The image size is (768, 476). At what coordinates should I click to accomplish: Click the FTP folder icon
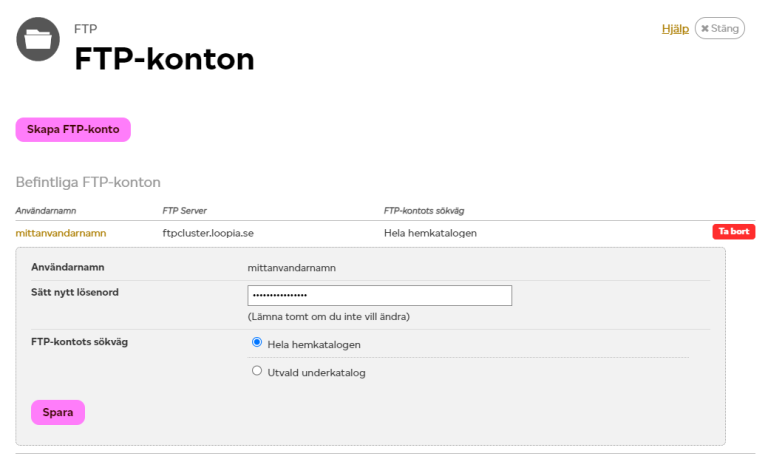coord(38,39)
